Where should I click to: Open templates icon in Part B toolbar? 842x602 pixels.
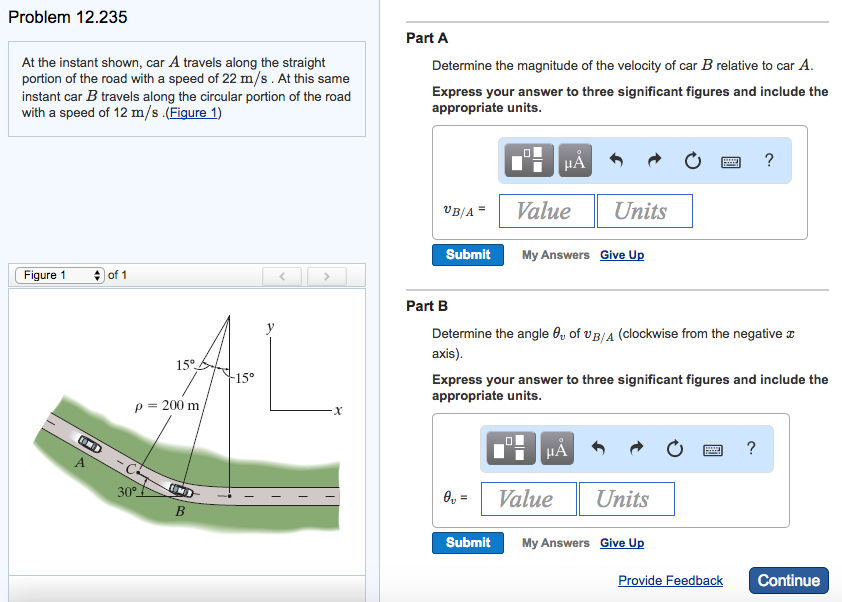pos(513,448)
